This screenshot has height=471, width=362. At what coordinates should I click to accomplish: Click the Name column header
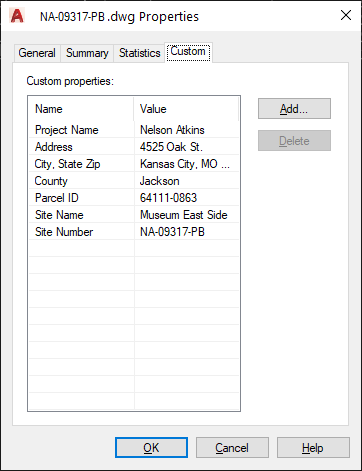point(81,109)
